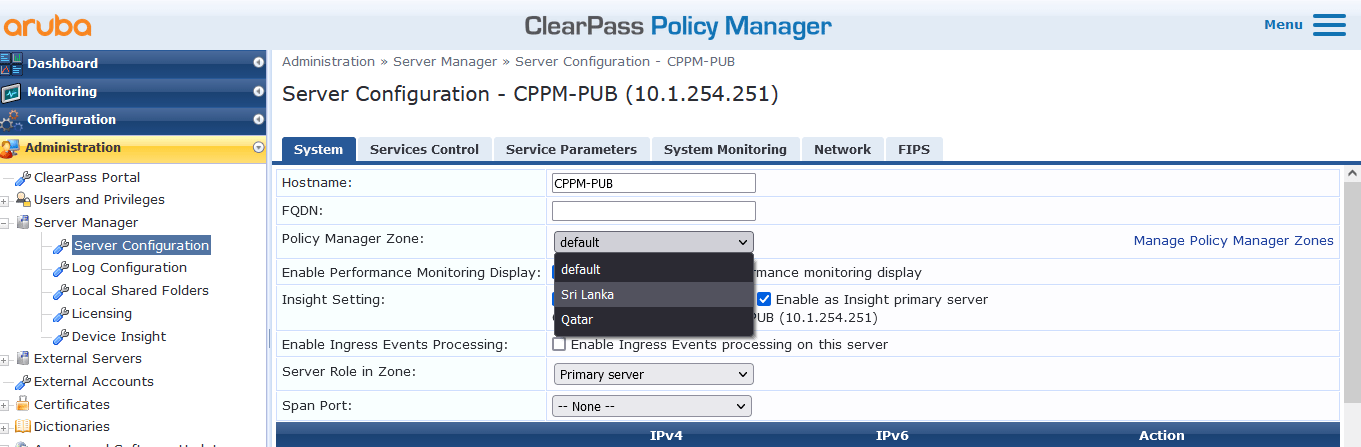
Task: Switch to the System Monitoring tab
Action: click(725, 149)
